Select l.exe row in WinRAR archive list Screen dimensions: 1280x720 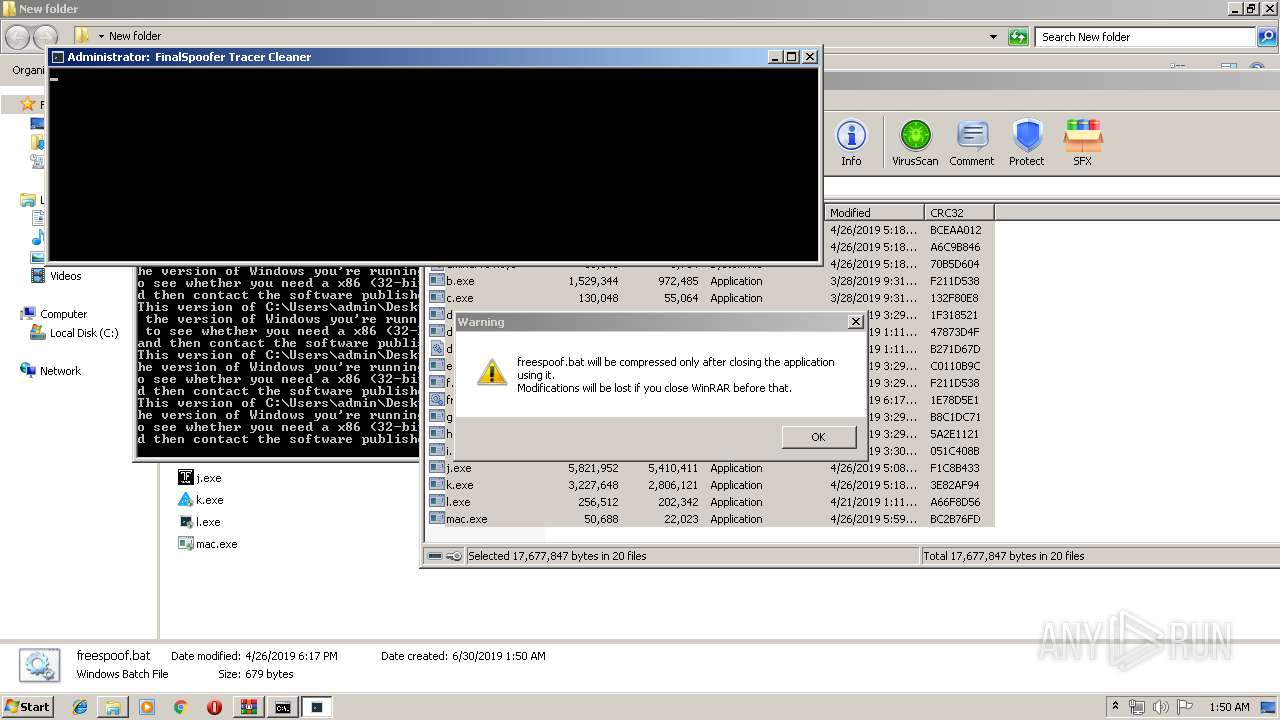tap(711, 502)
